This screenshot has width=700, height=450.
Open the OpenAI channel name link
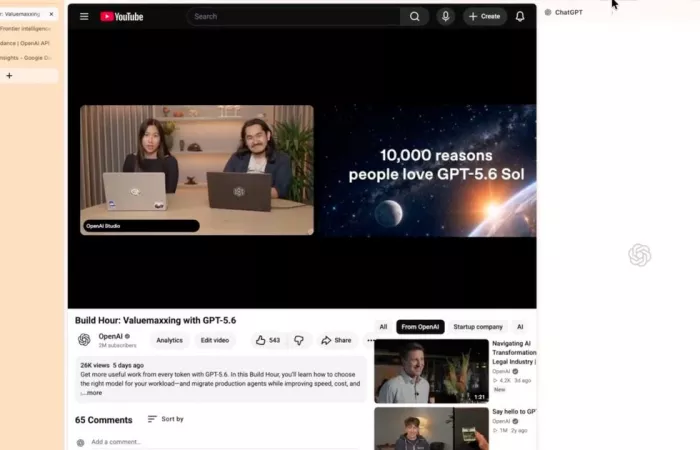110,336
